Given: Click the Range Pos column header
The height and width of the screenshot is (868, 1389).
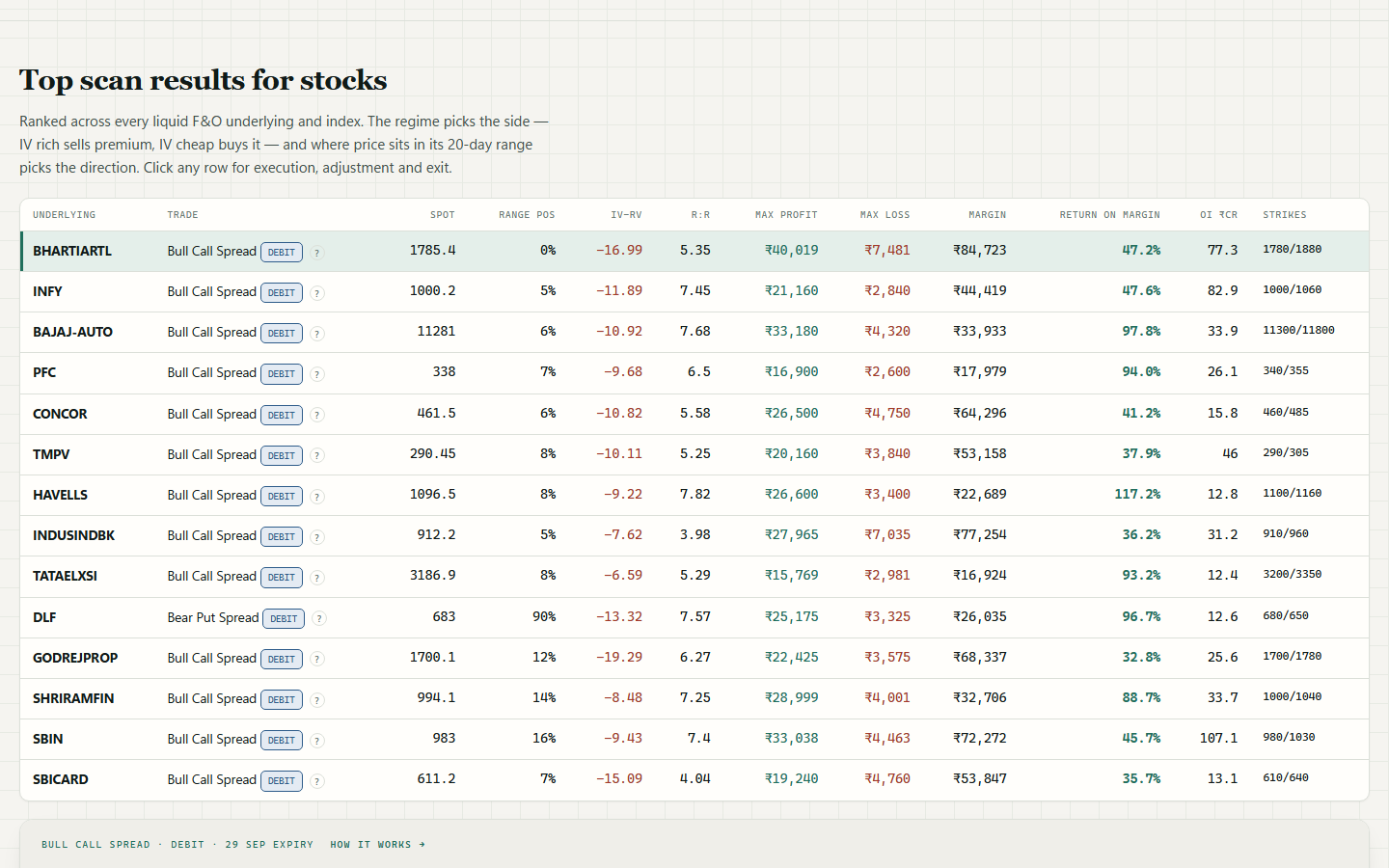Looking at the screenshot, I should pyautogui.click(x=527, y=215).
